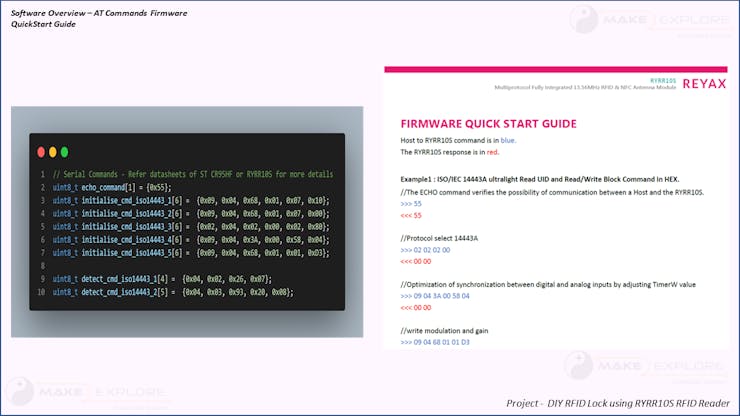Image resolution: width=740 pixels, height=416 pixels.
Task: Click the yellow minimize dot in code window
Action: (x=53, y=152)
